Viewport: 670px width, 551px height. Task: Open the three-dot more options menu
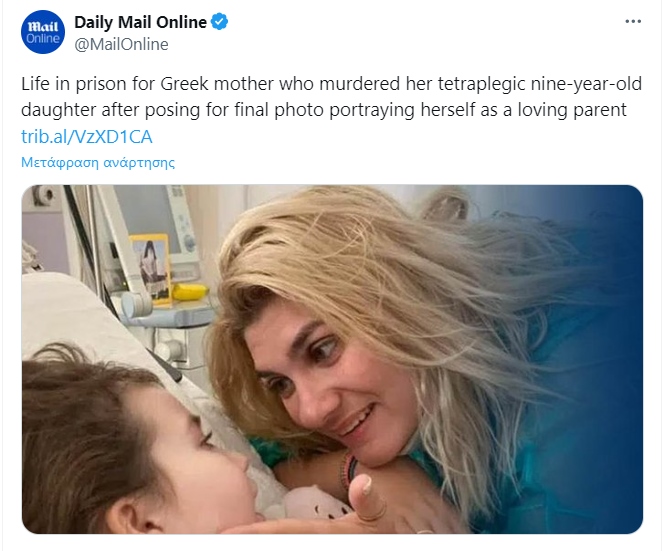pos(633,21)
